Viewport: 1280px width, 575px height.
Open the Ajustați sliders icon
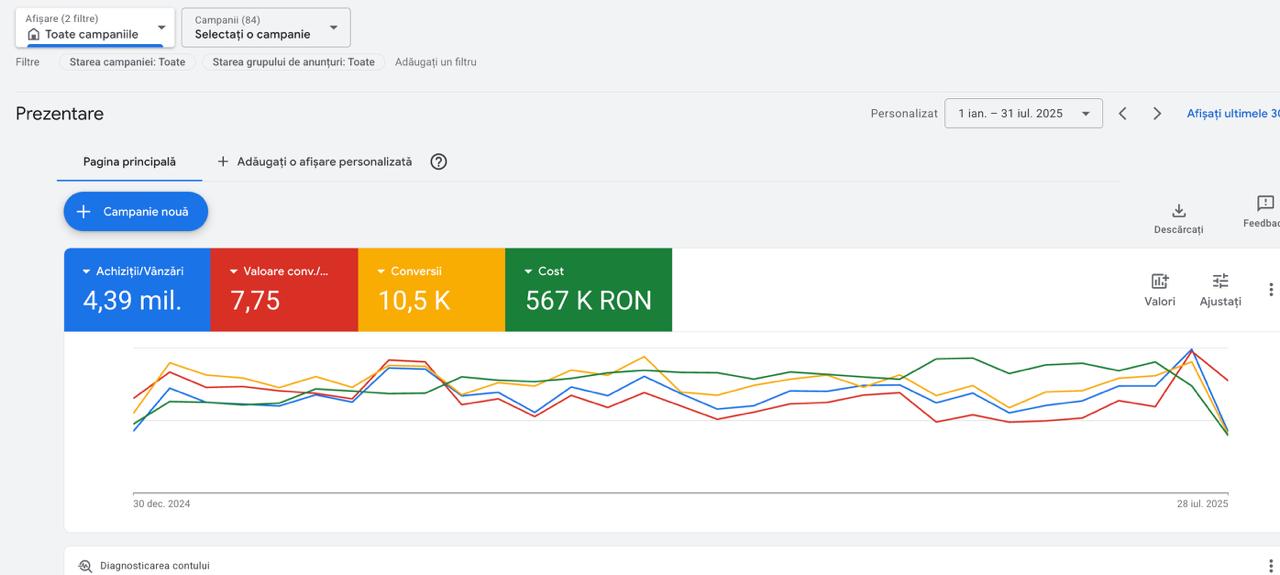coord(1220,281)
